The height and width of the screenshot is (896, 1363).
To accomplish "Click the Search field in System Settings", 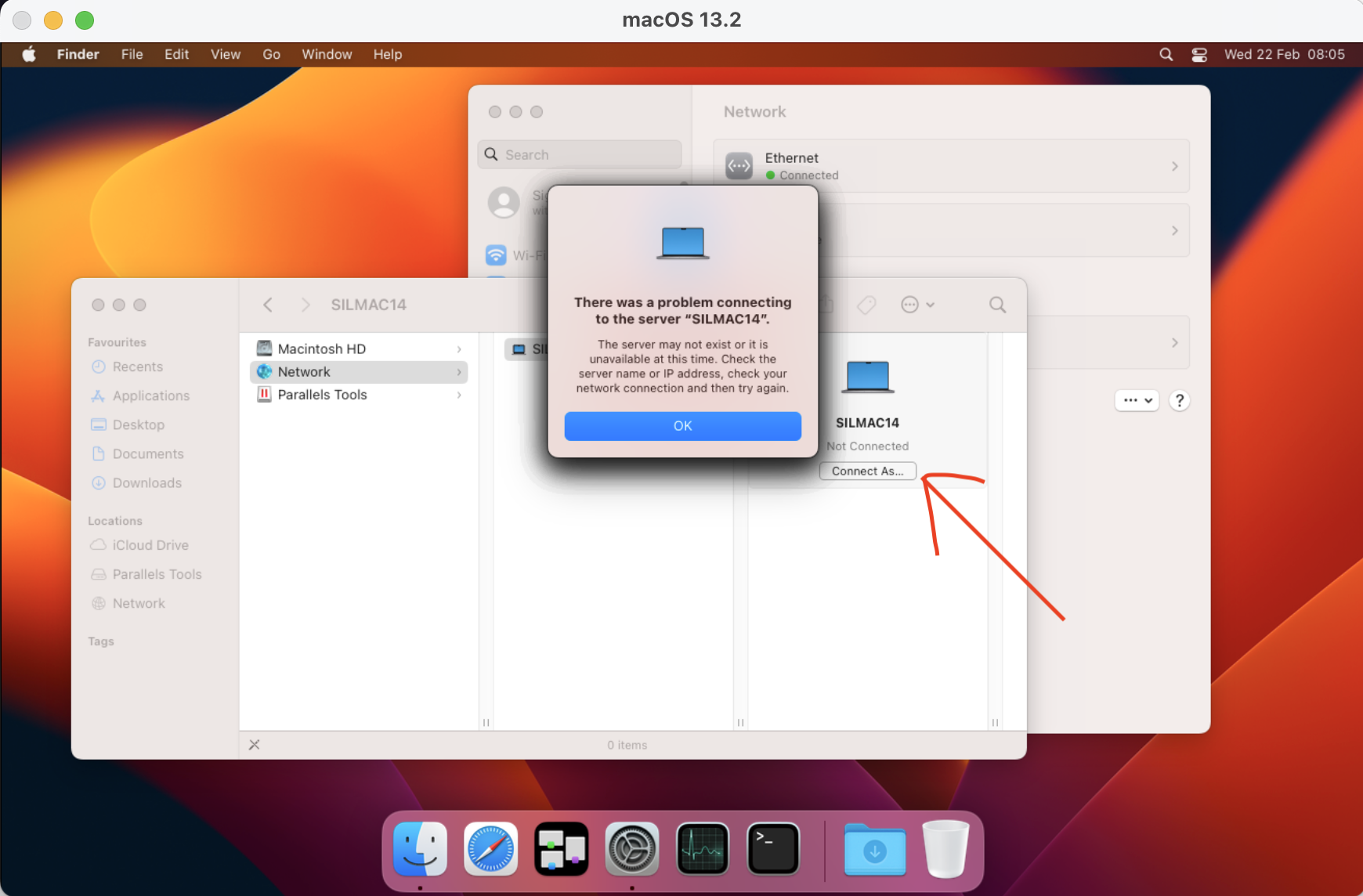I will tap(580, 154).
